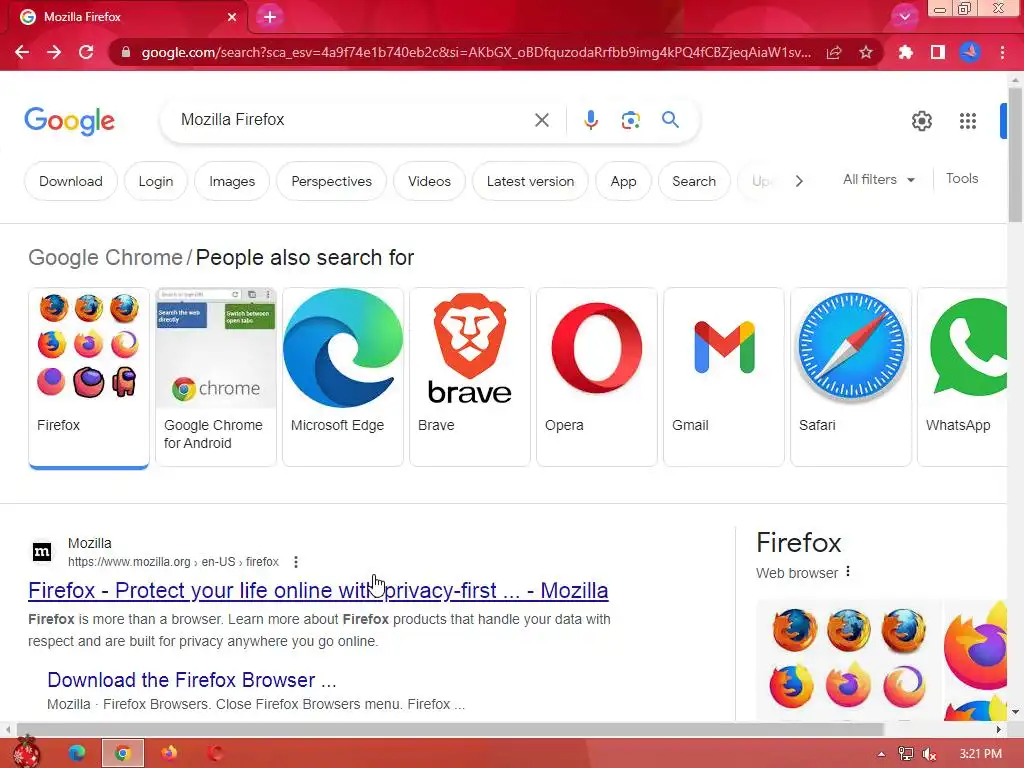This screenshot has width=1024, height=768.
Task: Select the Search filter chip
Action: pos(694,182)
